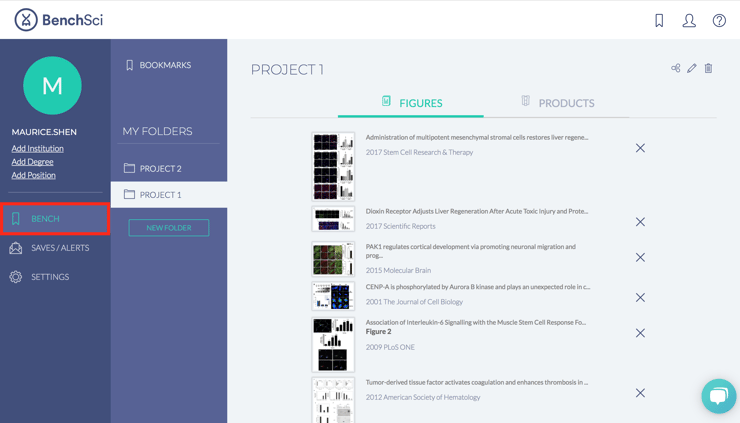
Task: Click the Figure 2 label
Action: point(378,332)
